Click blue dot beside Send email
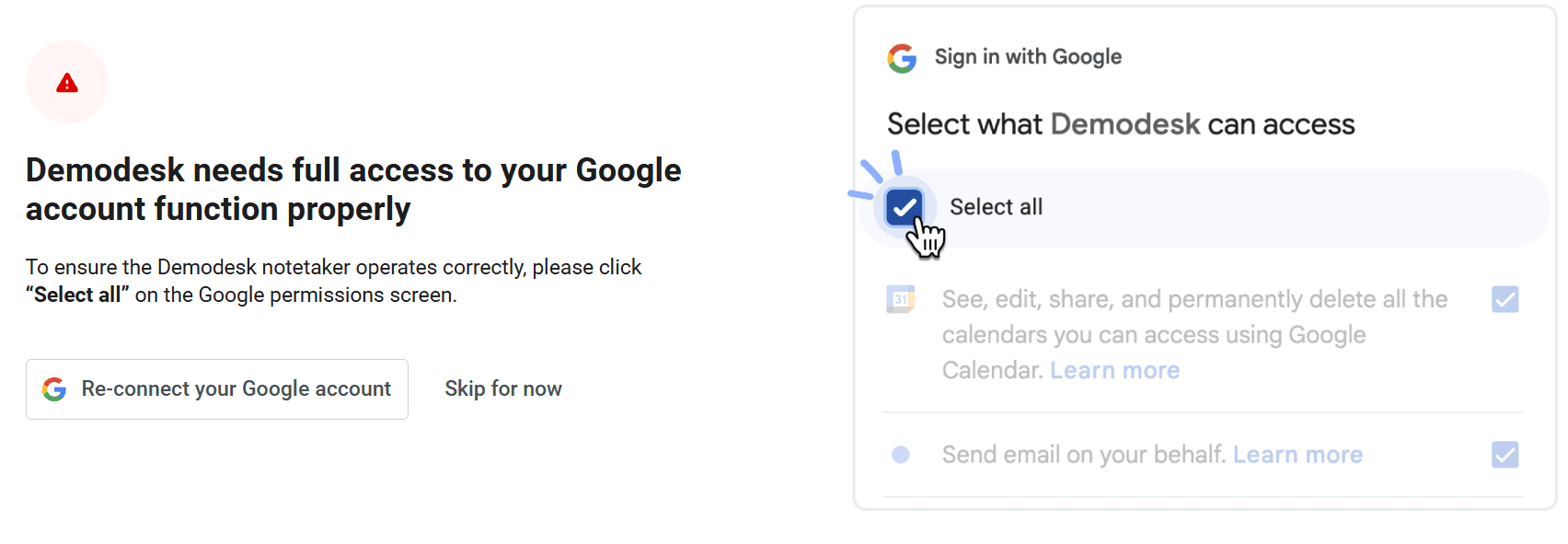Image resolution: width=1568 pixels, height=544 pixels. (x=901, y=455)
